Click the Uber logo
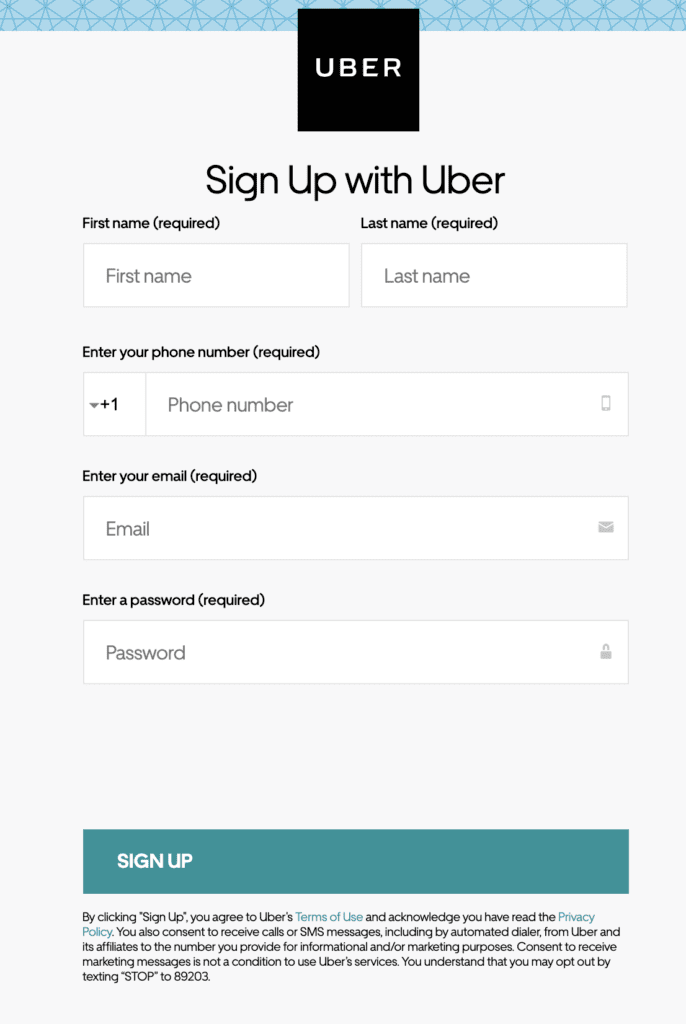This screenshot has width=686, height=1024. 357,70
